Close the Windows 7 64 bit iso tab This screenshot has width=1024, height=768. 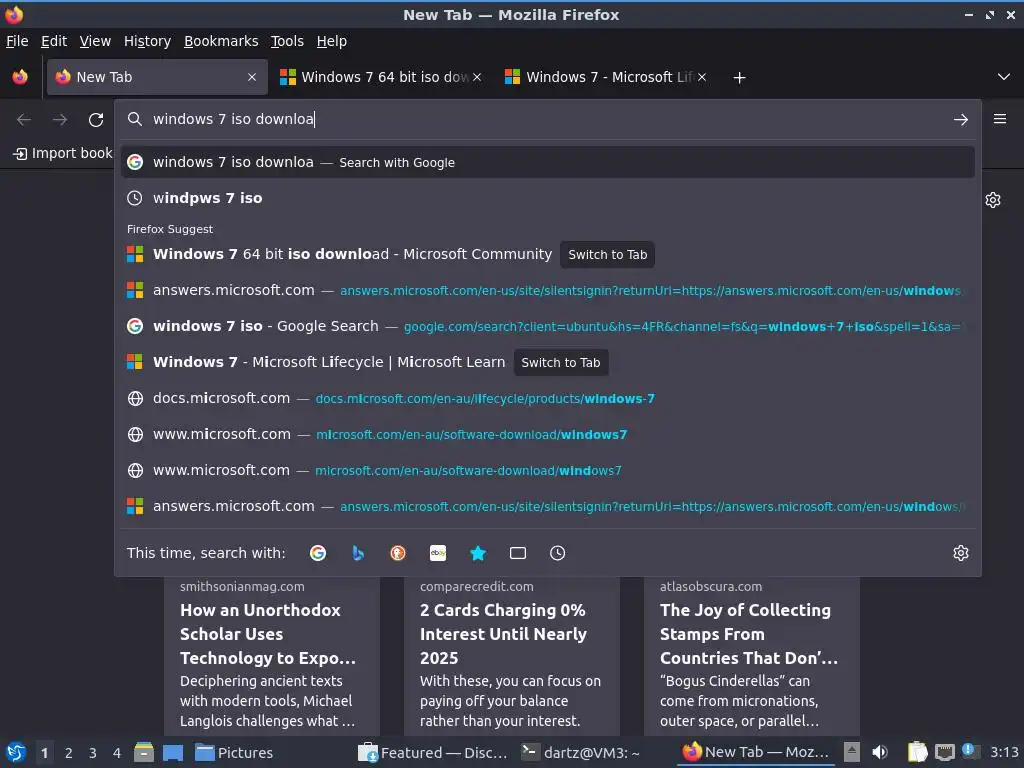(x=477, y=77)
